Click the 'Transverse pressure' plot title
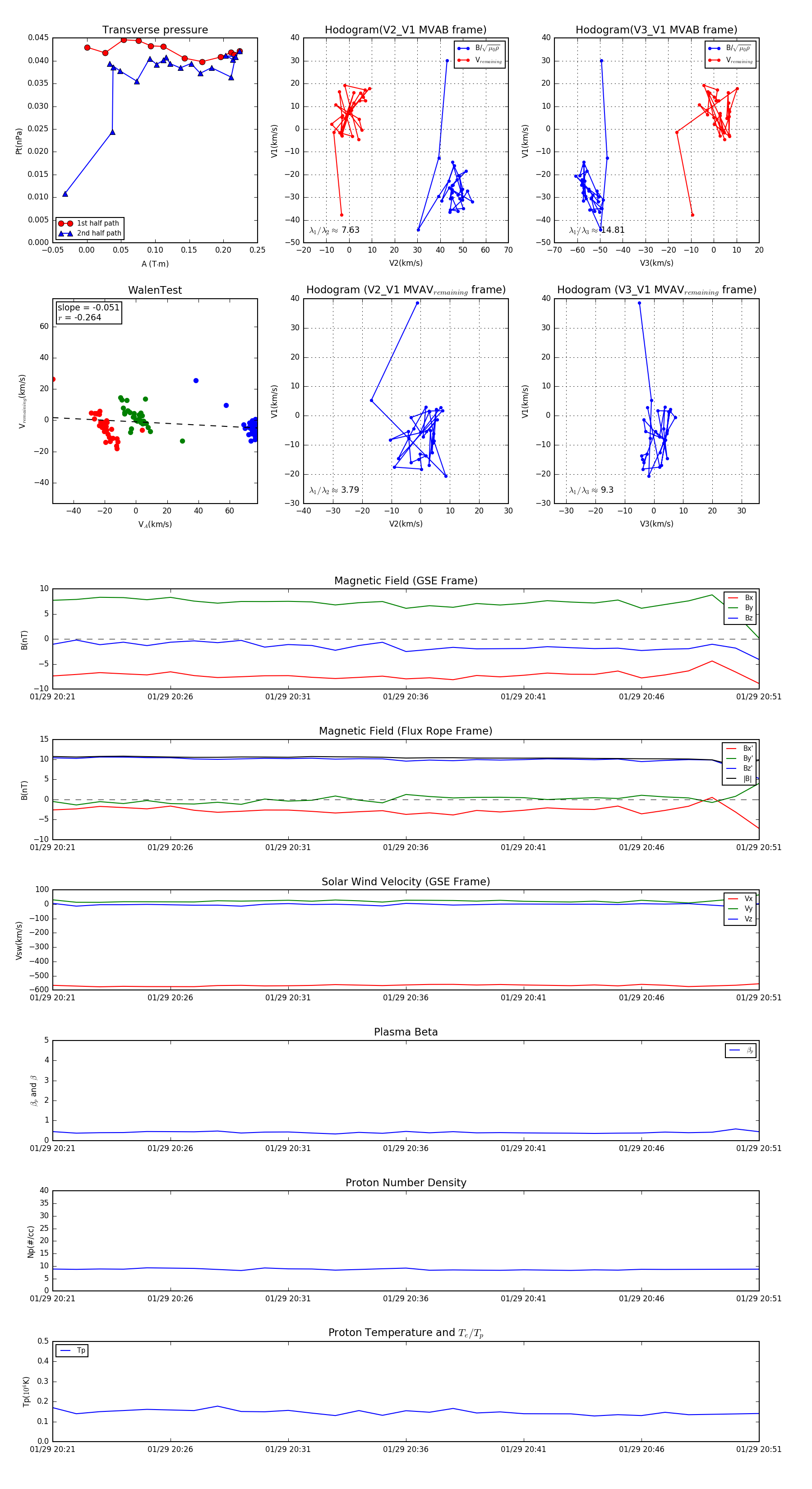The height and width of the screenshot is (1489, 812). tap(155, 30)
